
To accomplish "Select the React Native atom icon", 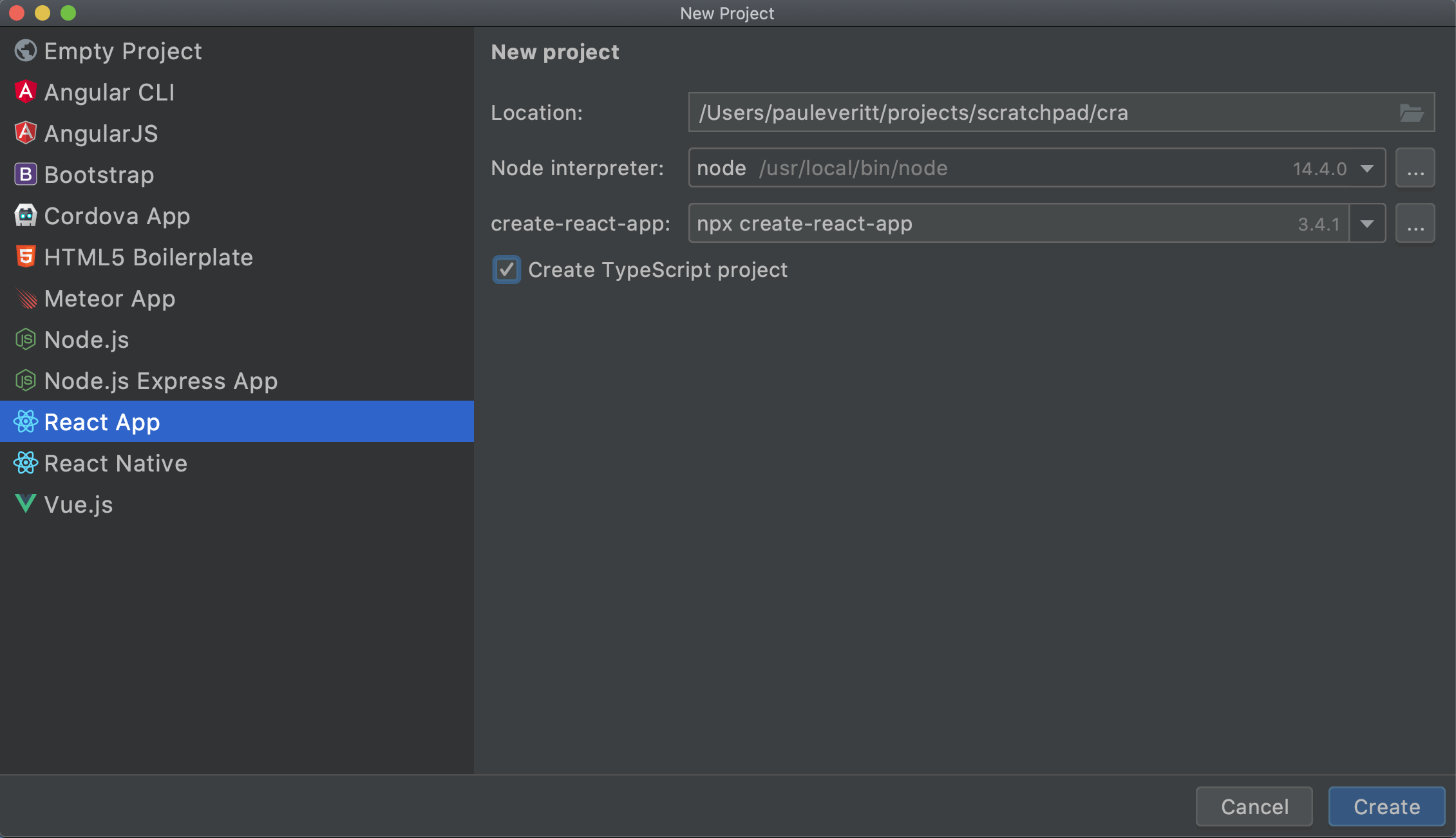I will point(26,463).
